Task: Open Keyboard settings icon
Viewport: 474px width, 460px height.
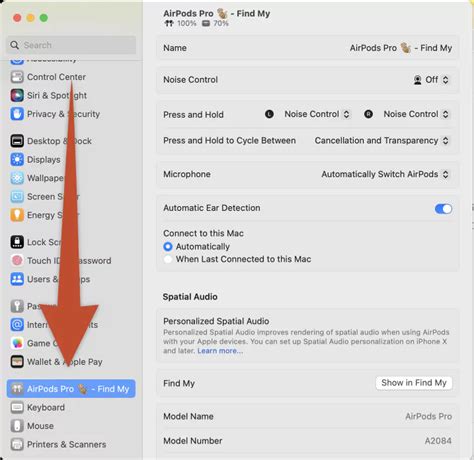Action: pyautogui.click(x=17, y=407)
